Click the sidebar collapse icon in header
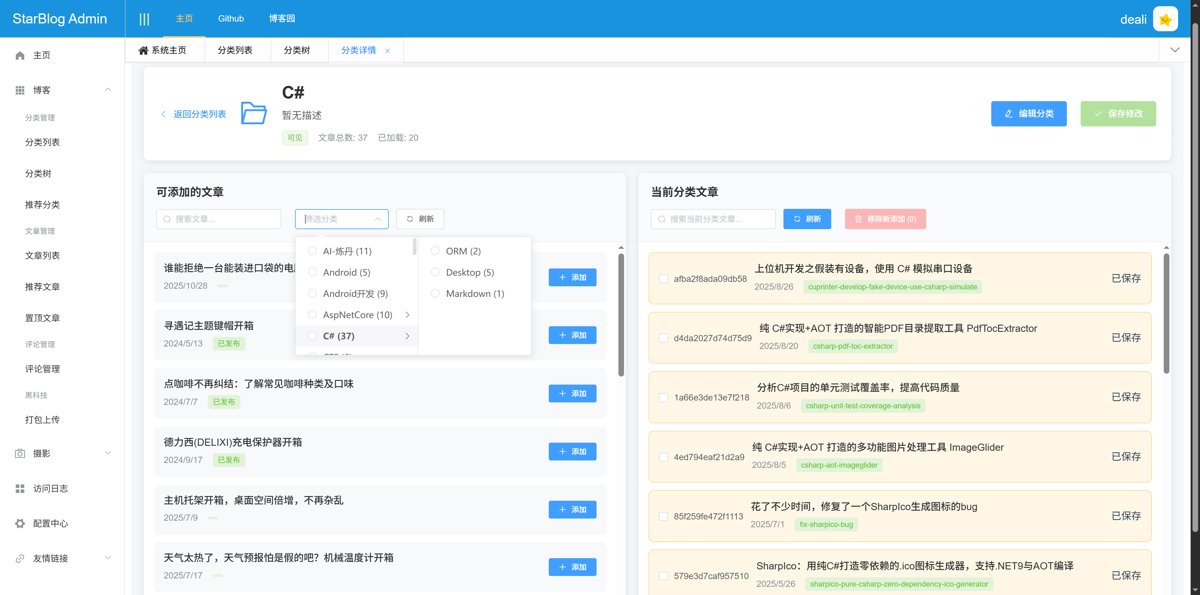 tap(144, 19)
